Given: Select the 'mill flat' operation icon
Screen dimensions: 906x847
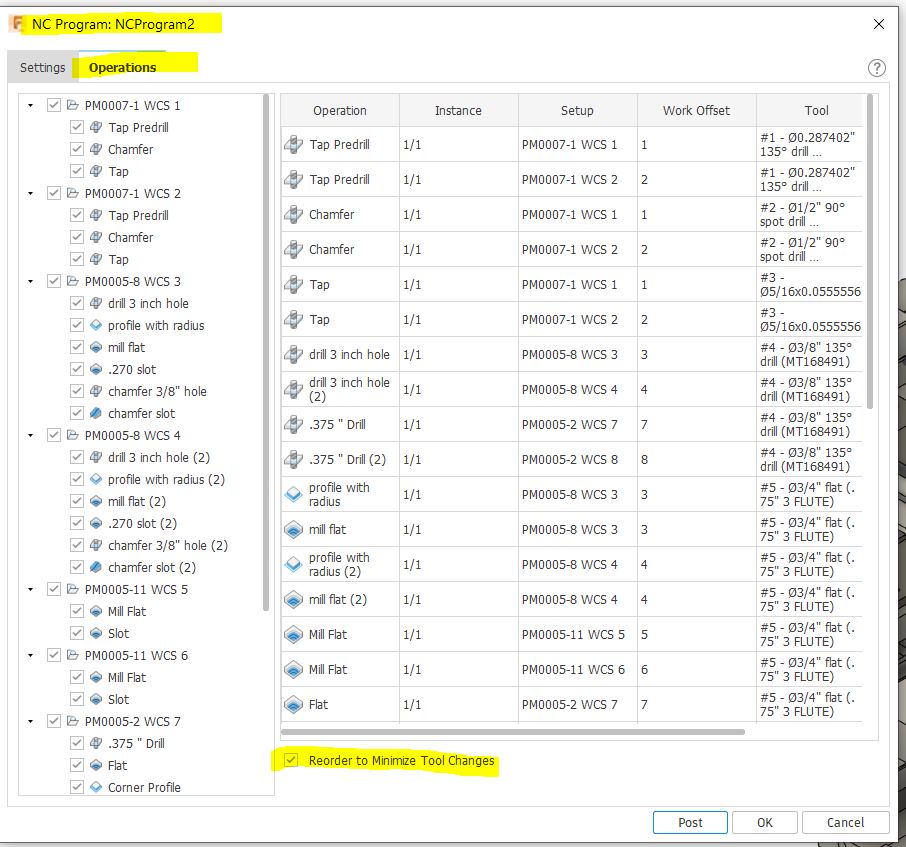Looking at the screenshot, I should tap(295, 529).
